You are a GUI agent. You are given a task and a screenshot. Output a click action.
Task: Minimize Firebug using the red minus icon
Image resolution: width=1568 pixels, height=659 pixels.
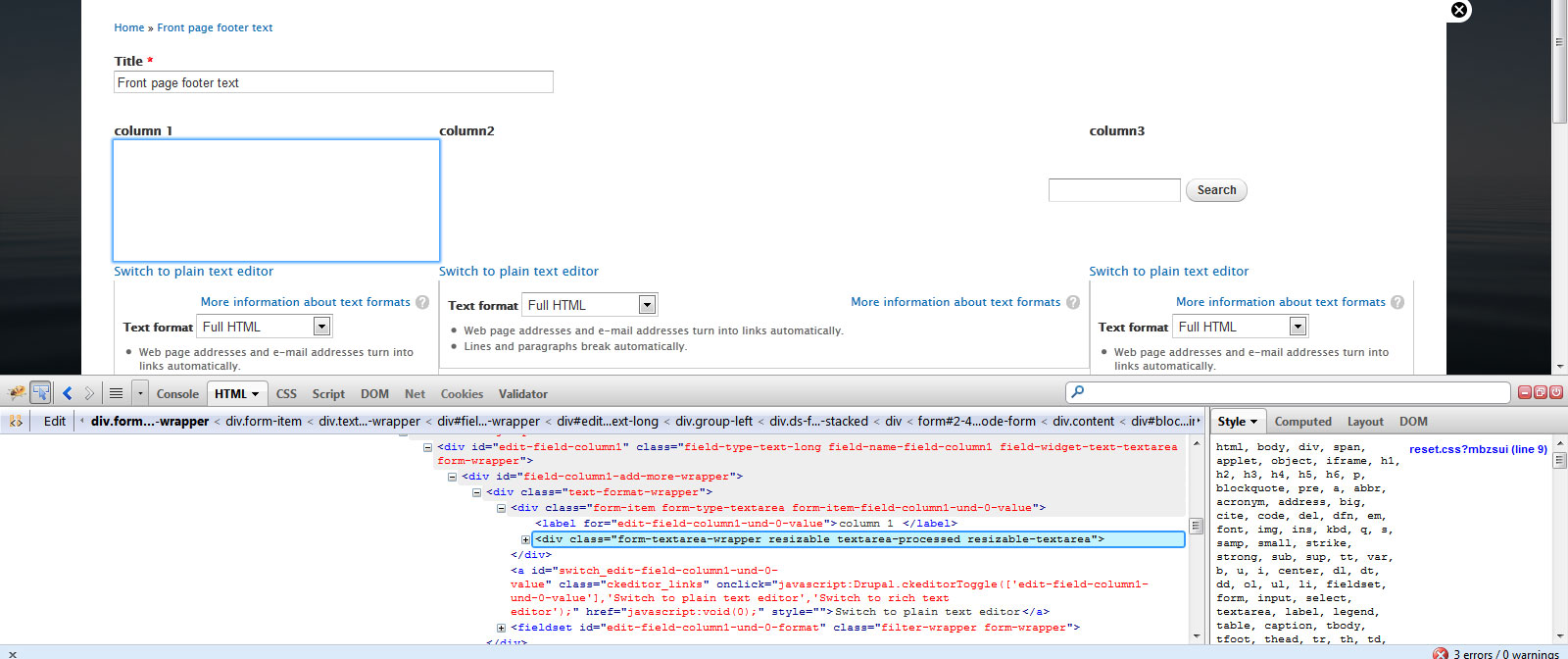[1524, 392]
